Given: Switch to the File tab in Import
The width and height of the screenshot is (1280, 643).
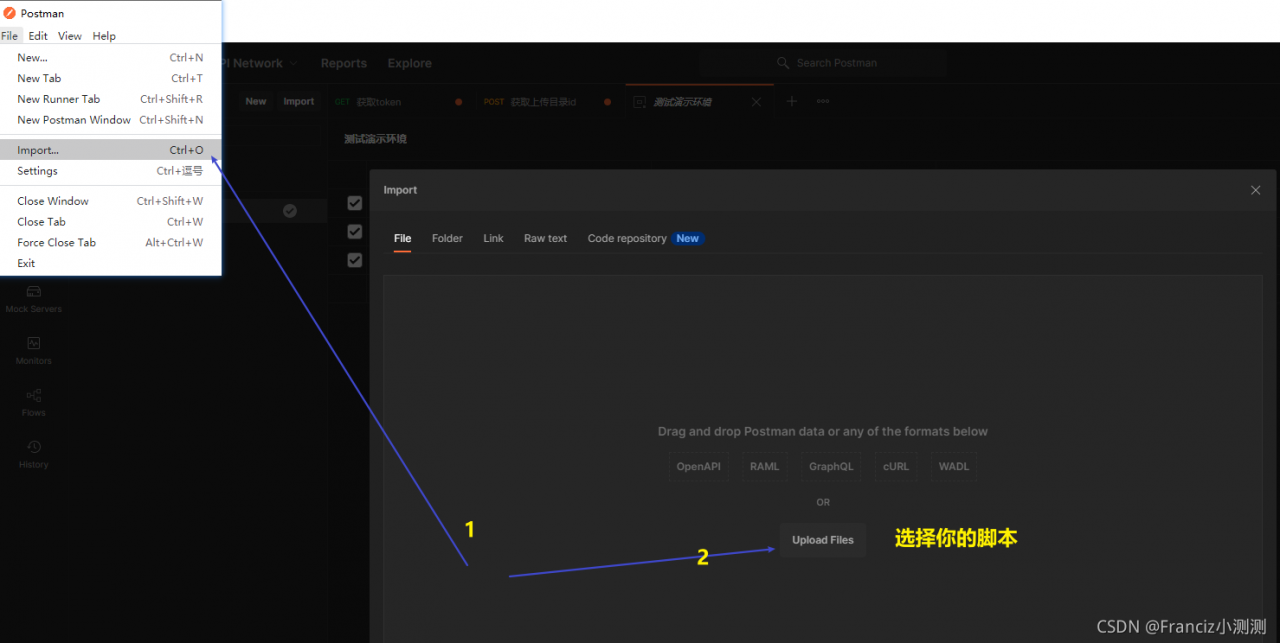Looking at the screenshot, I should [402, 238].
